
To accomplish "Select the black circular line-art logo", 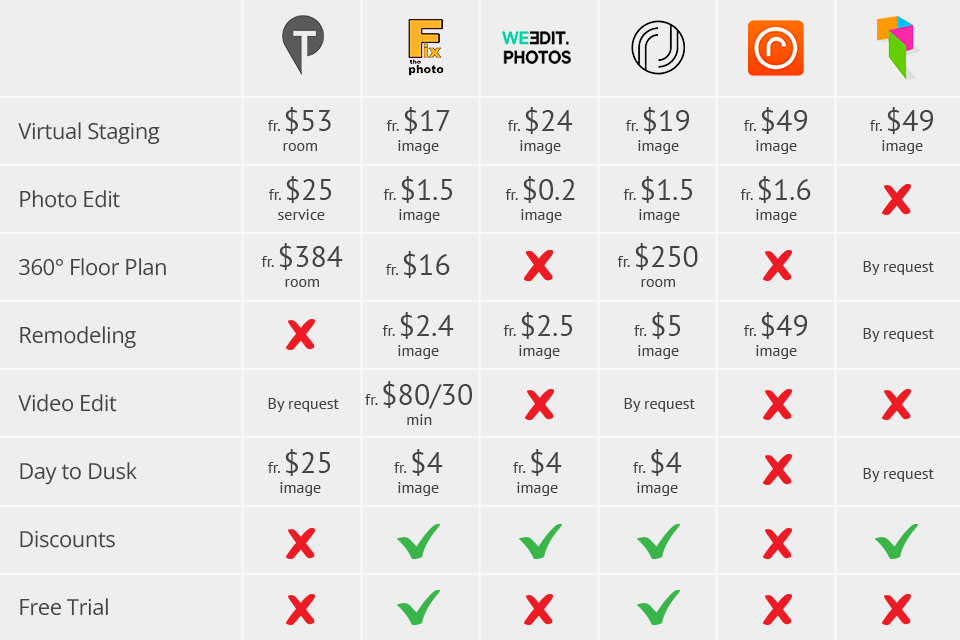I will [x=657, y=47].
